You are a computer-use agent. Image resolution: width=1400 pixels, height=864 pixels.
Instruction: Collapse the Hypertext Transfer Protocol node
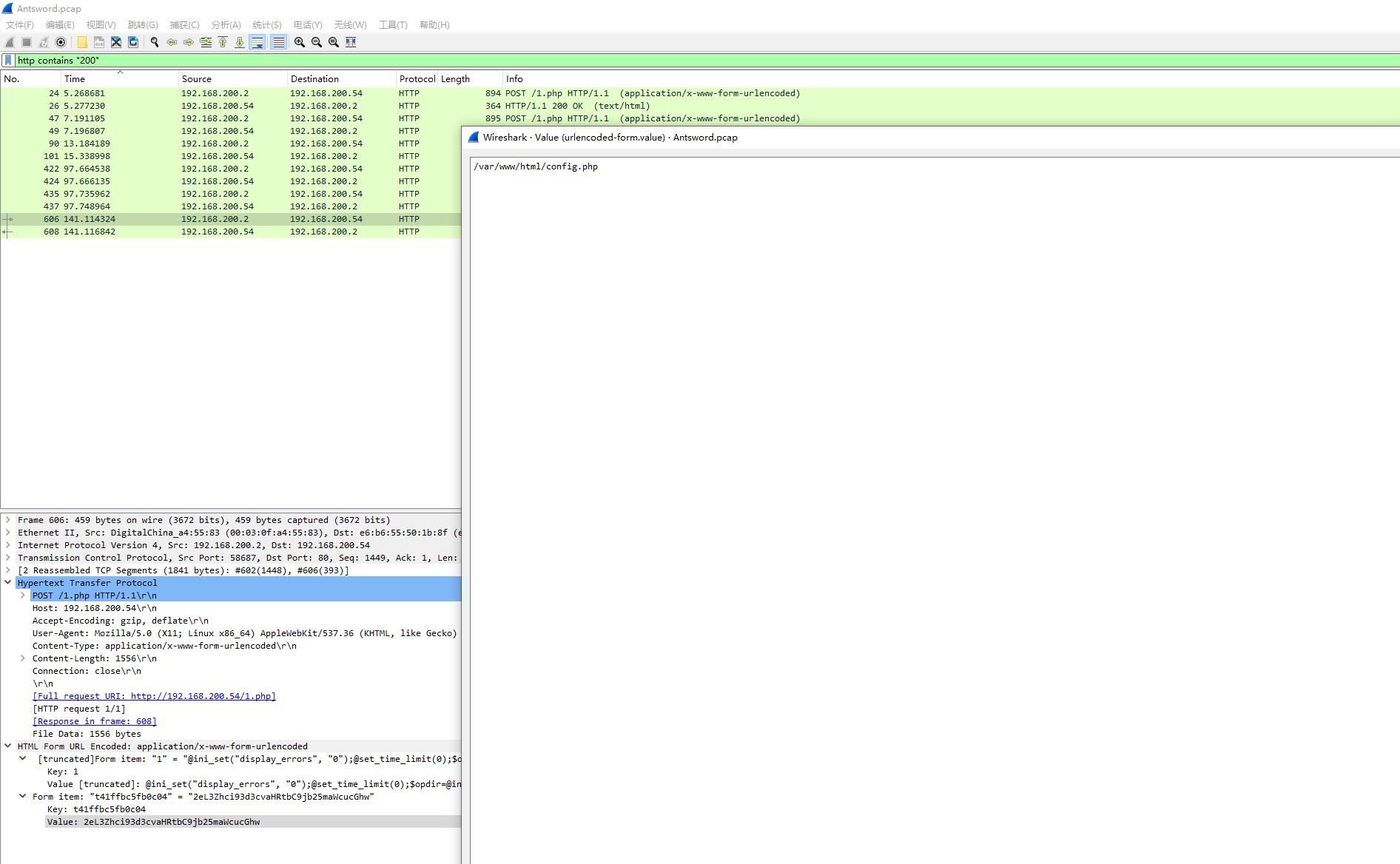pos(8,583)
